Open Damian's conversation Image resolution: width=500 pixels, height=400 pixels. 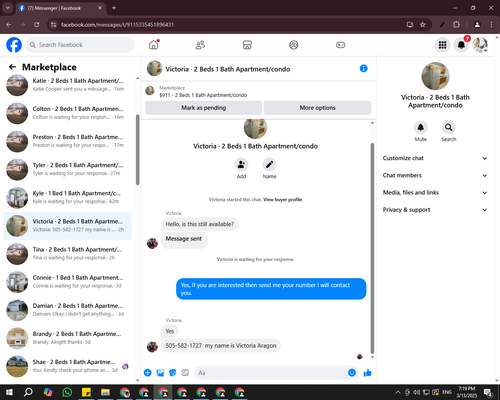[x=67, y=310]
